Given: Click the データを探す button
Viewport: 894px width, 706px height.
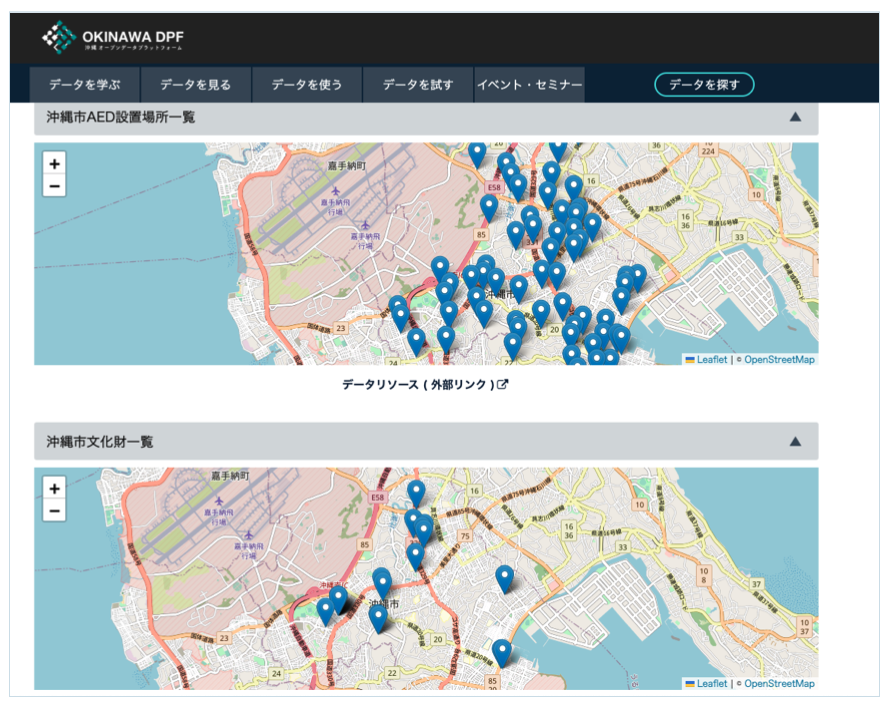Looking at the screenshot, I should pyautogui.click(x=704, y=85).
